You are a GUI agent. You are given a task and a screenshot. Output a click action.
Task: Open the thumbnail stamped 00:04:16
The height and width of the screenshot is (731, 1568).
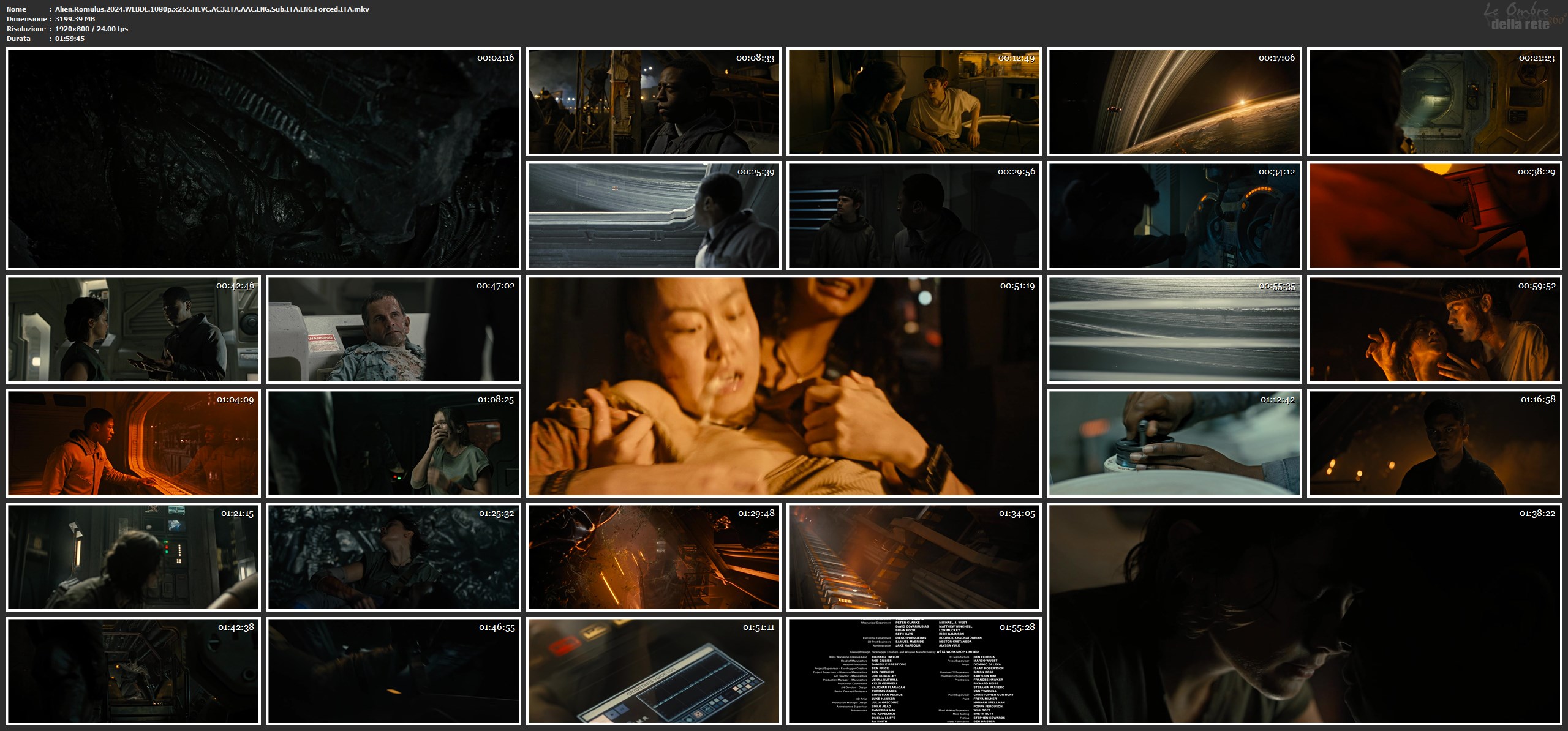263,159
